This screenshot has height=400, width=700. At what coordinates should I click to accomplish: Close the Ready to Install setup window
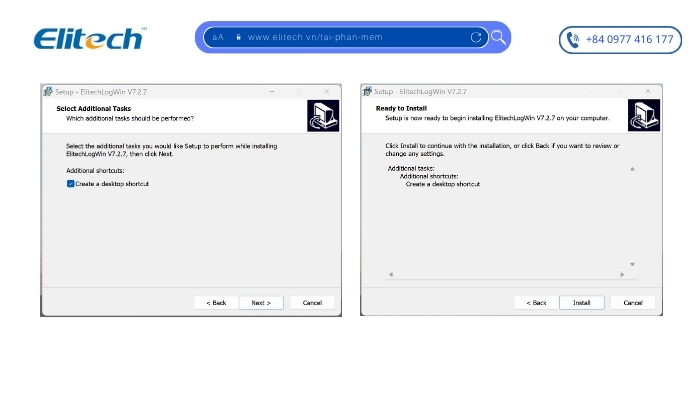point(648,91)
